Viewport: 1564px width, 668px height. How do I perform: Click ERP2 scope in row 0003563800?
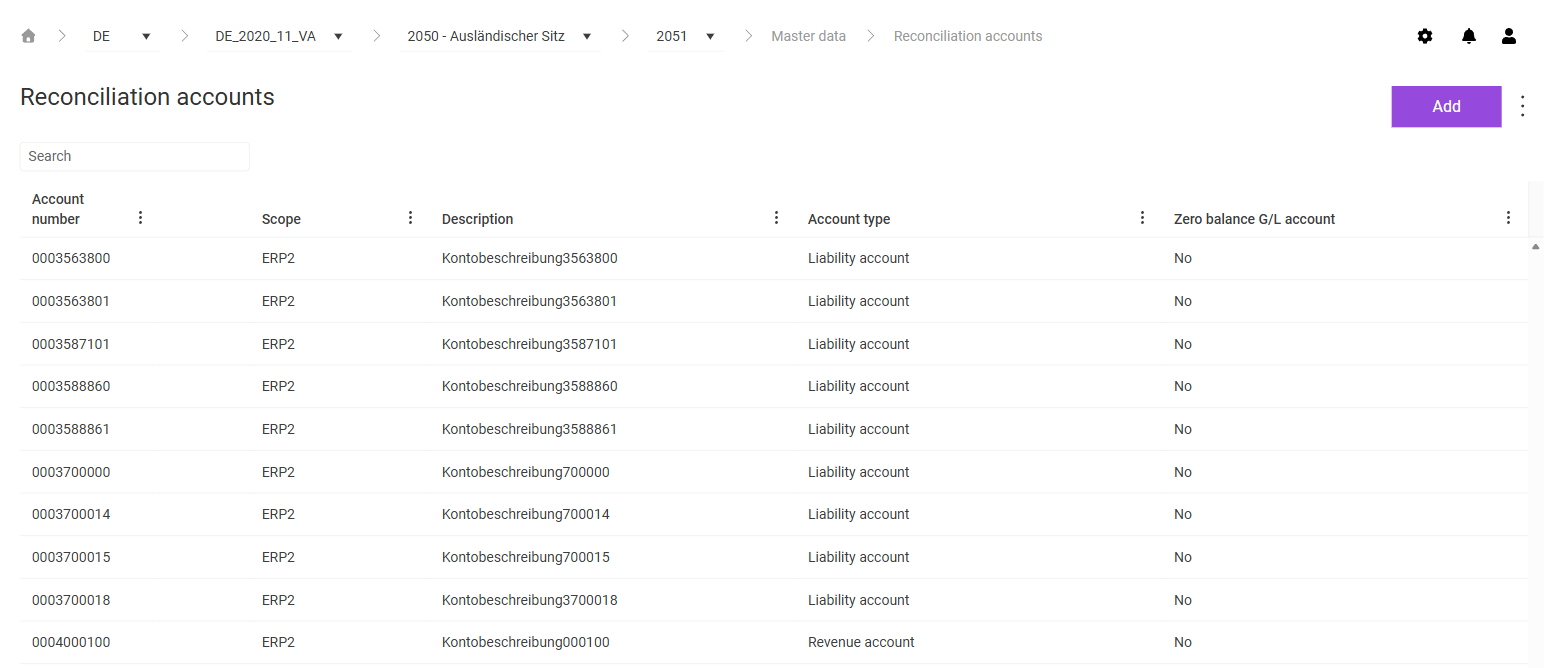[x=278, y=258]
